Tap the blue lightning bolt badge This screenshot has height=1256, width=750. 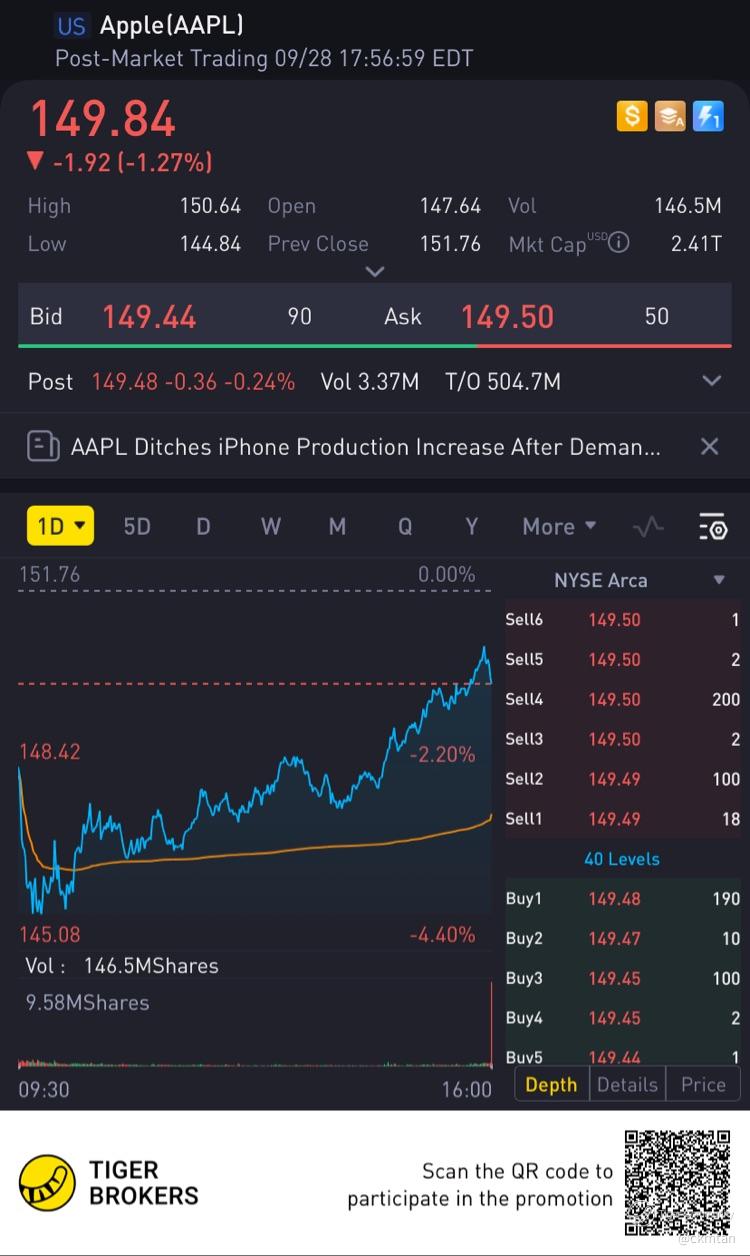click(708, 116)
